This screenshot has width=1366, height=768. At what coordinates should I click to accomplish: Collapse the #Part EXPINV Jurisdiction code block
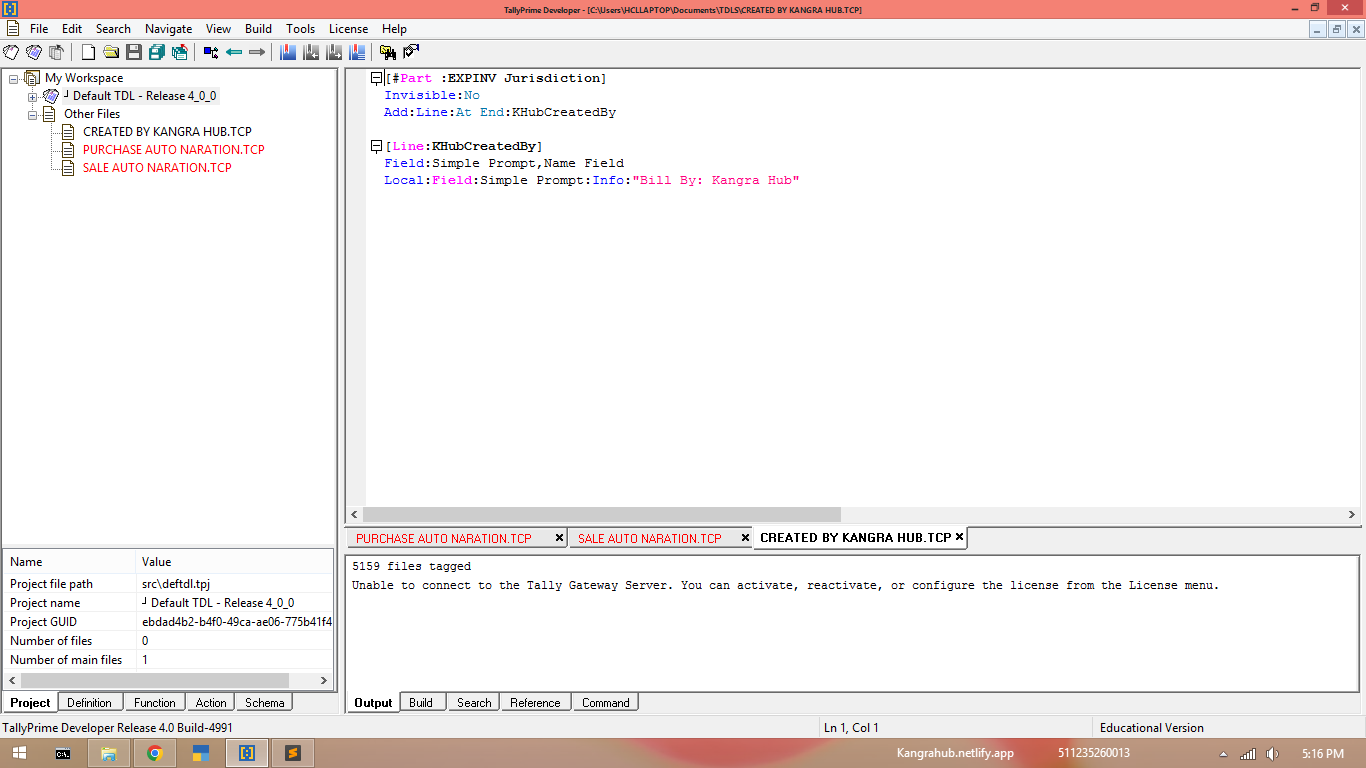click(x=377, y=78)
